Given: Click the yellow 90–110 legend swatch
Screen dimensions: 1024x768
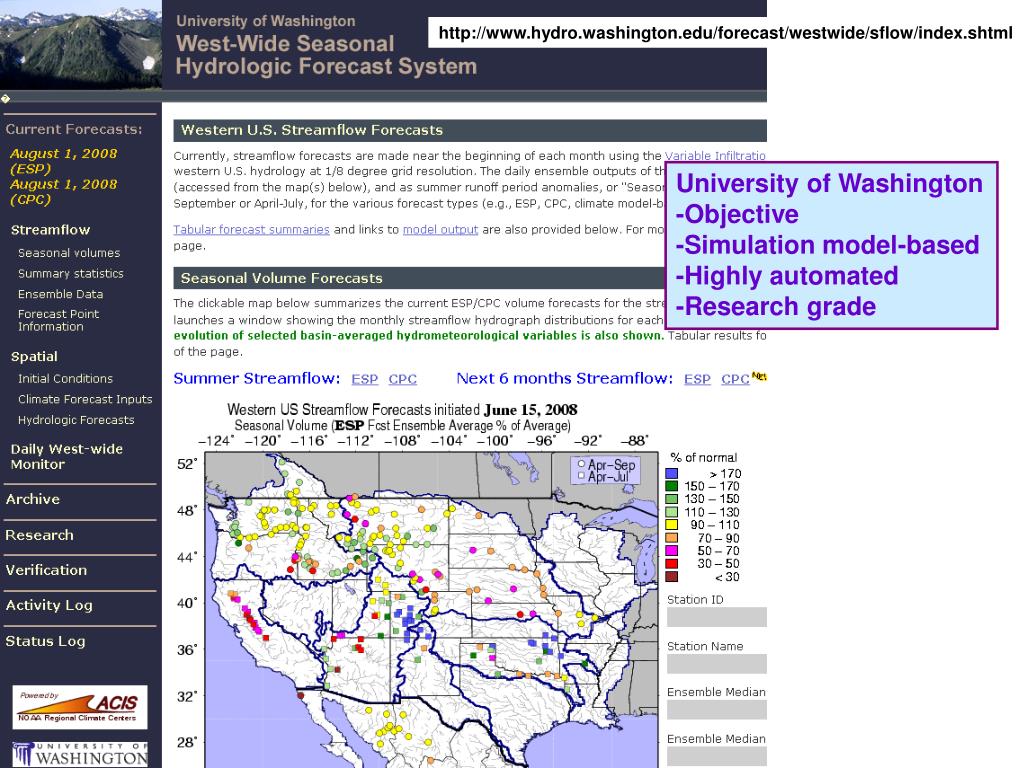Looking at the screenshot, I should click(x=671, y=524).
